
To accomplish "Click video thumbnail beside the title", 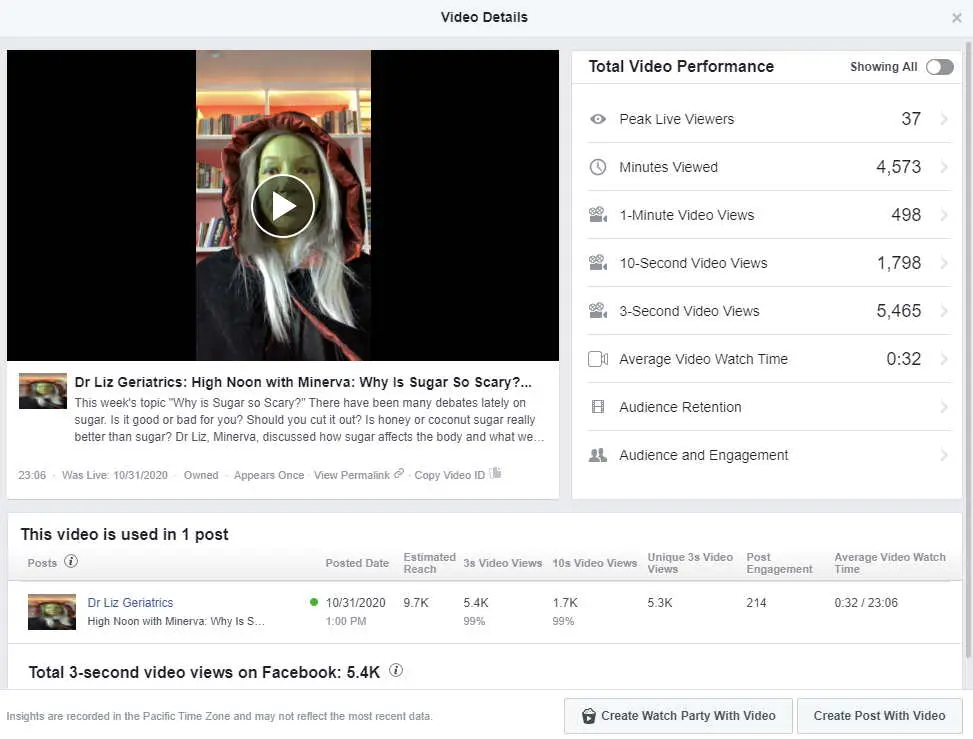I will coord(43,391).
